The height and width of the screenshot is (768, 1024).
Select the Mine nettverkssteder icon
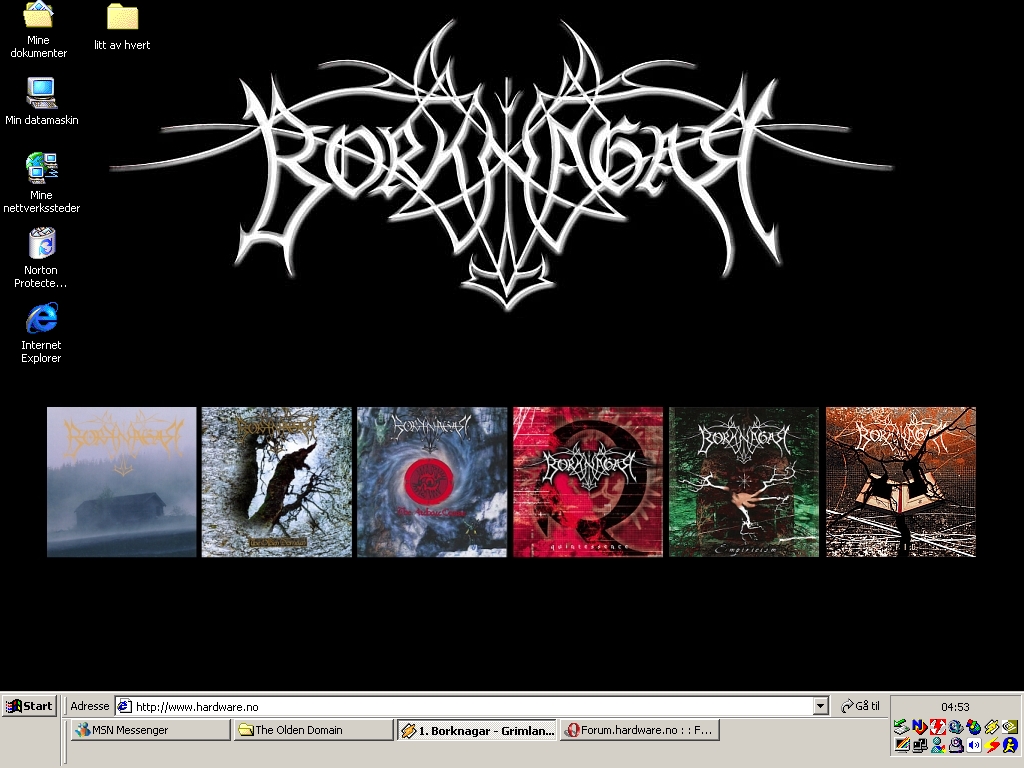[x=41, y=183]
